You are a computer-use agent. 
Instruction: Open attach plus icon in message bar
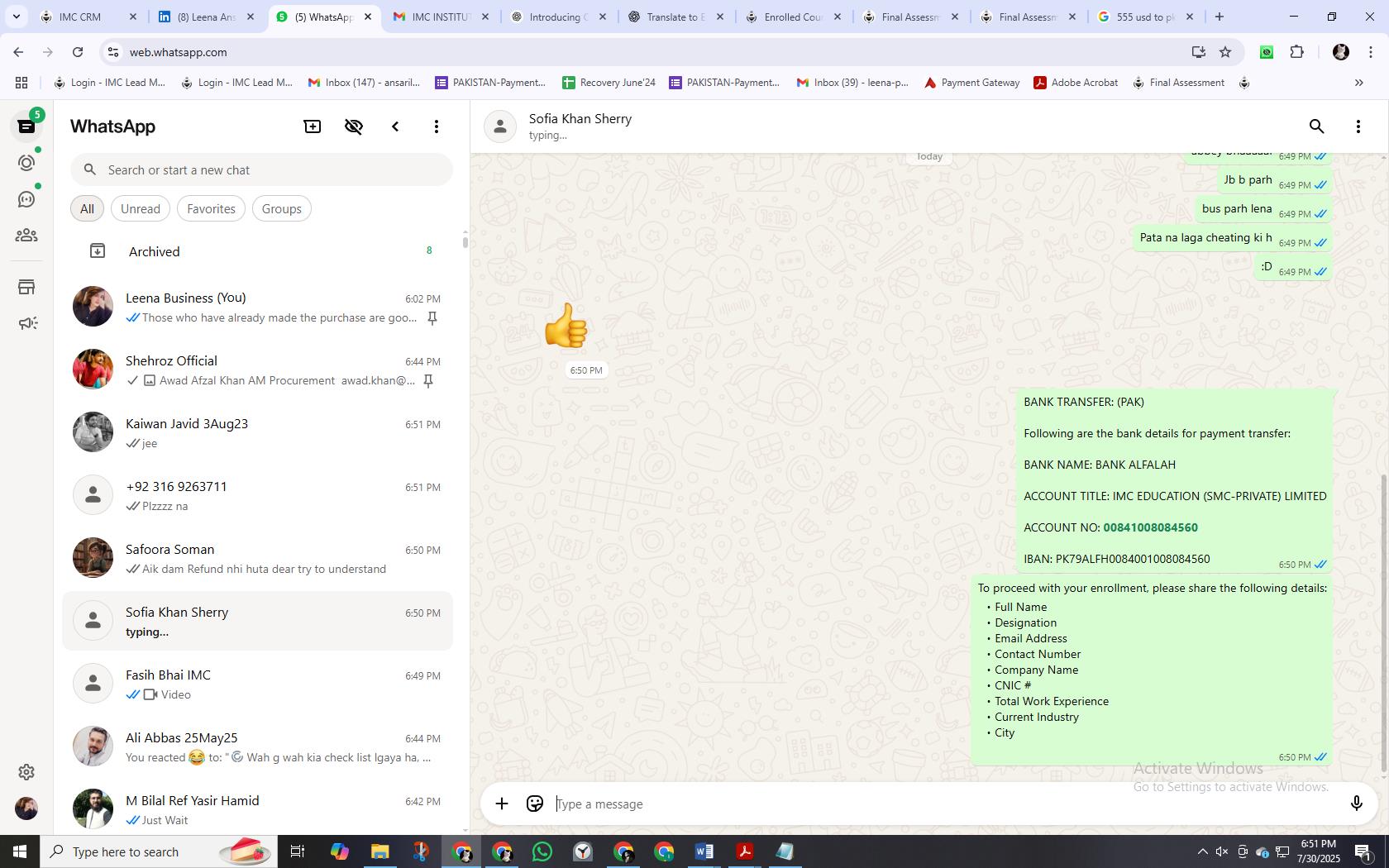tap(502, 804)
